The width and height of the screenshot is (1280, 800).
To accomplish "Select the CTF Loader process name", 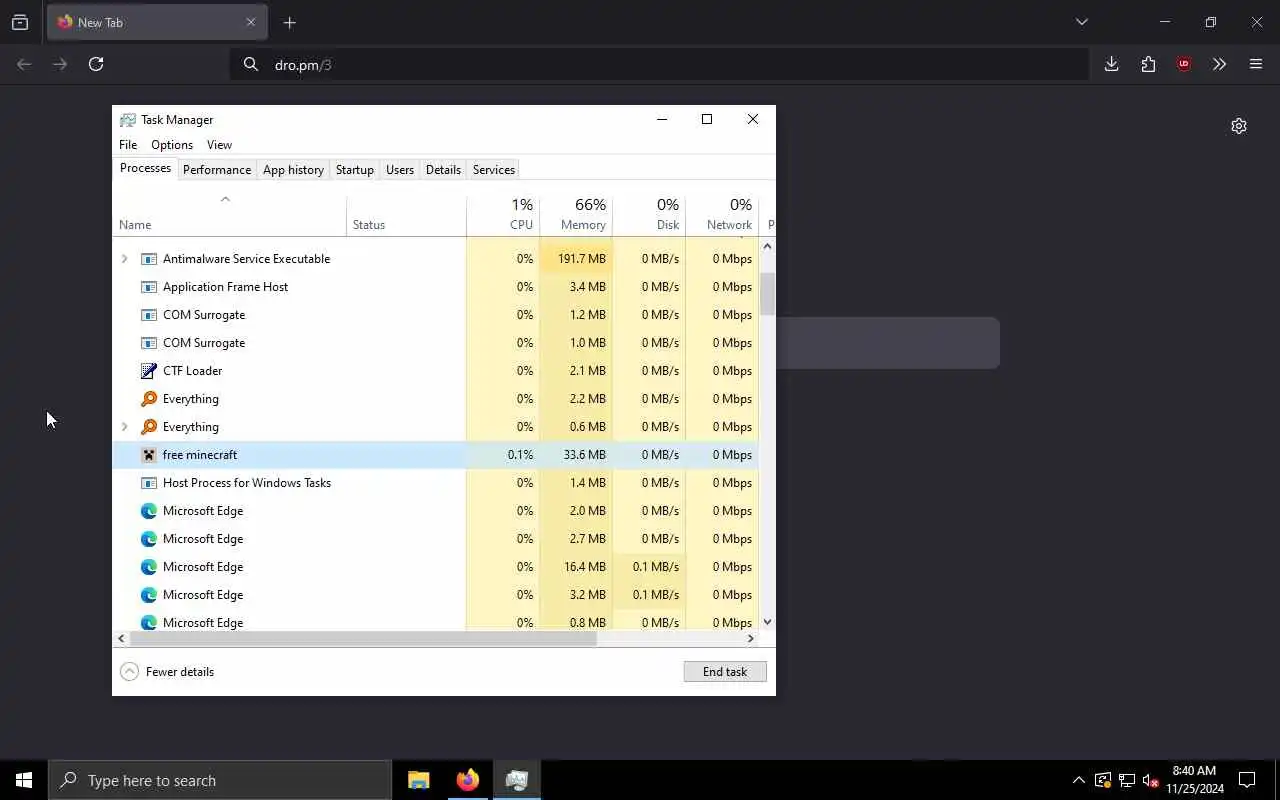I will click(193, 371).
